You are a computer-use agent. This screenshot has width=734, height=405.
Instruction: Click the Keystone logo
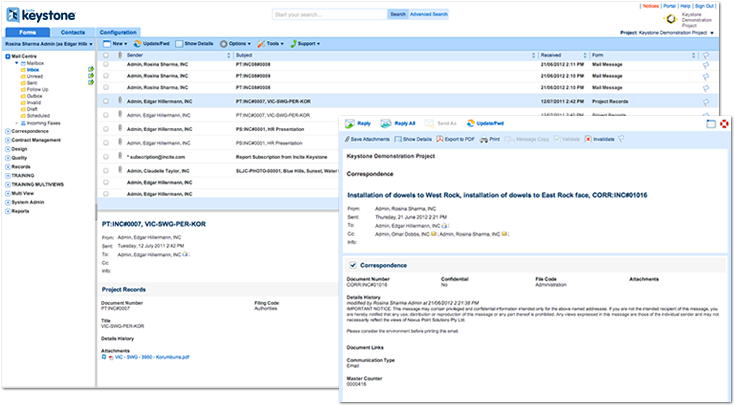(41, 15)
